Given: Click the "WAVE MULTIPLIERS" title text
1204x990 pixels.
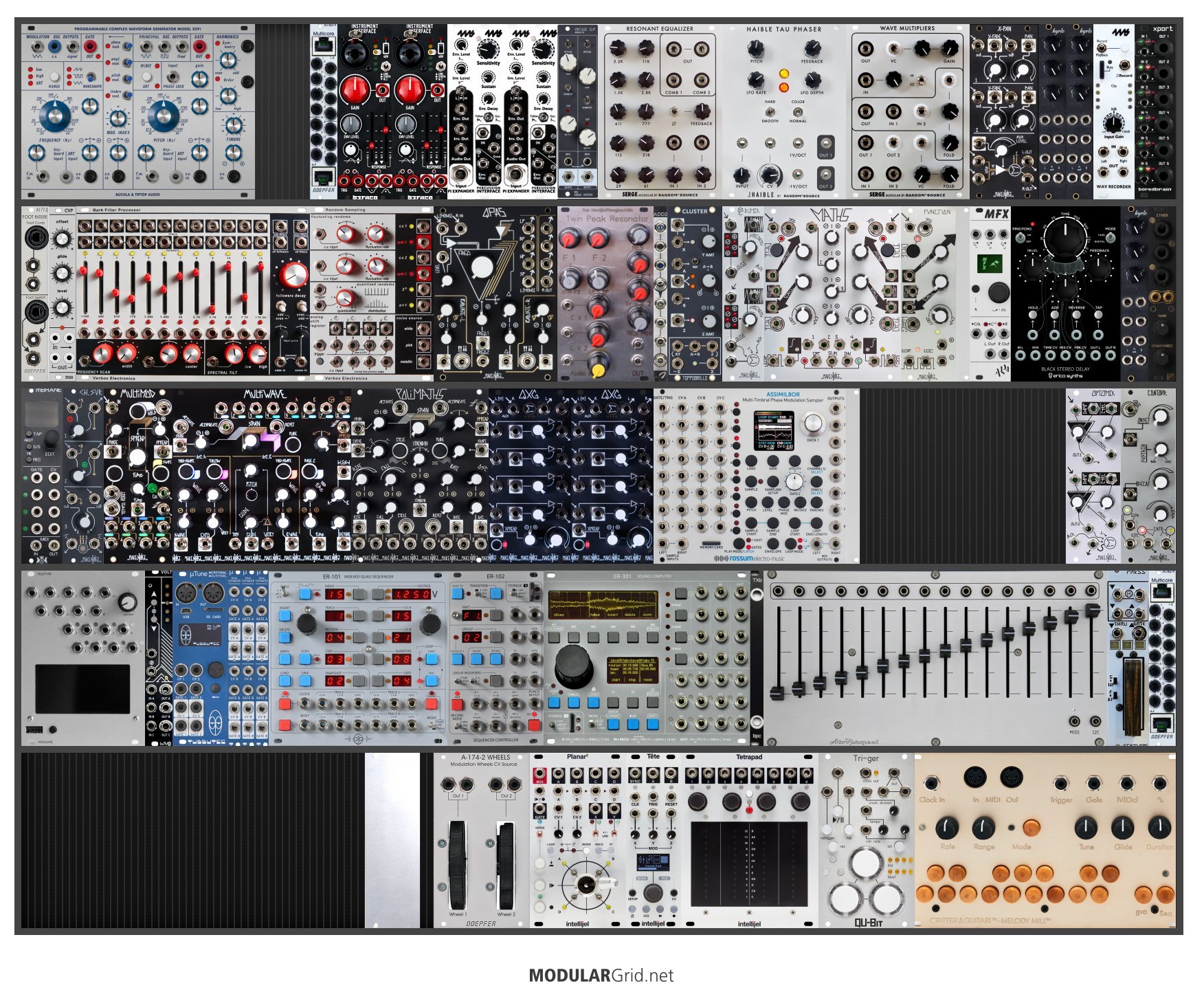Looking at the screenshot, I should click(907, 28).
